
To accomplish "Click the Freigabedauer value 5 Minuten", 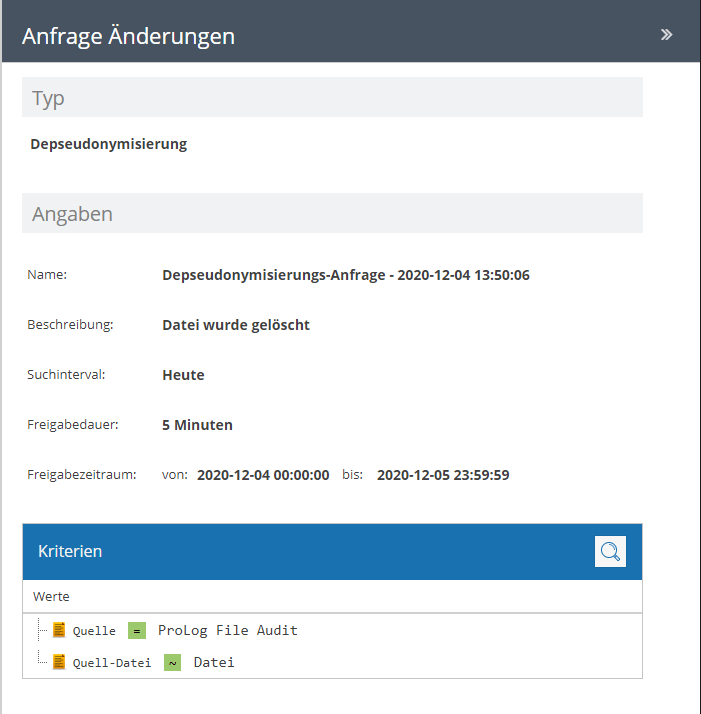I will tap(197, 425).
